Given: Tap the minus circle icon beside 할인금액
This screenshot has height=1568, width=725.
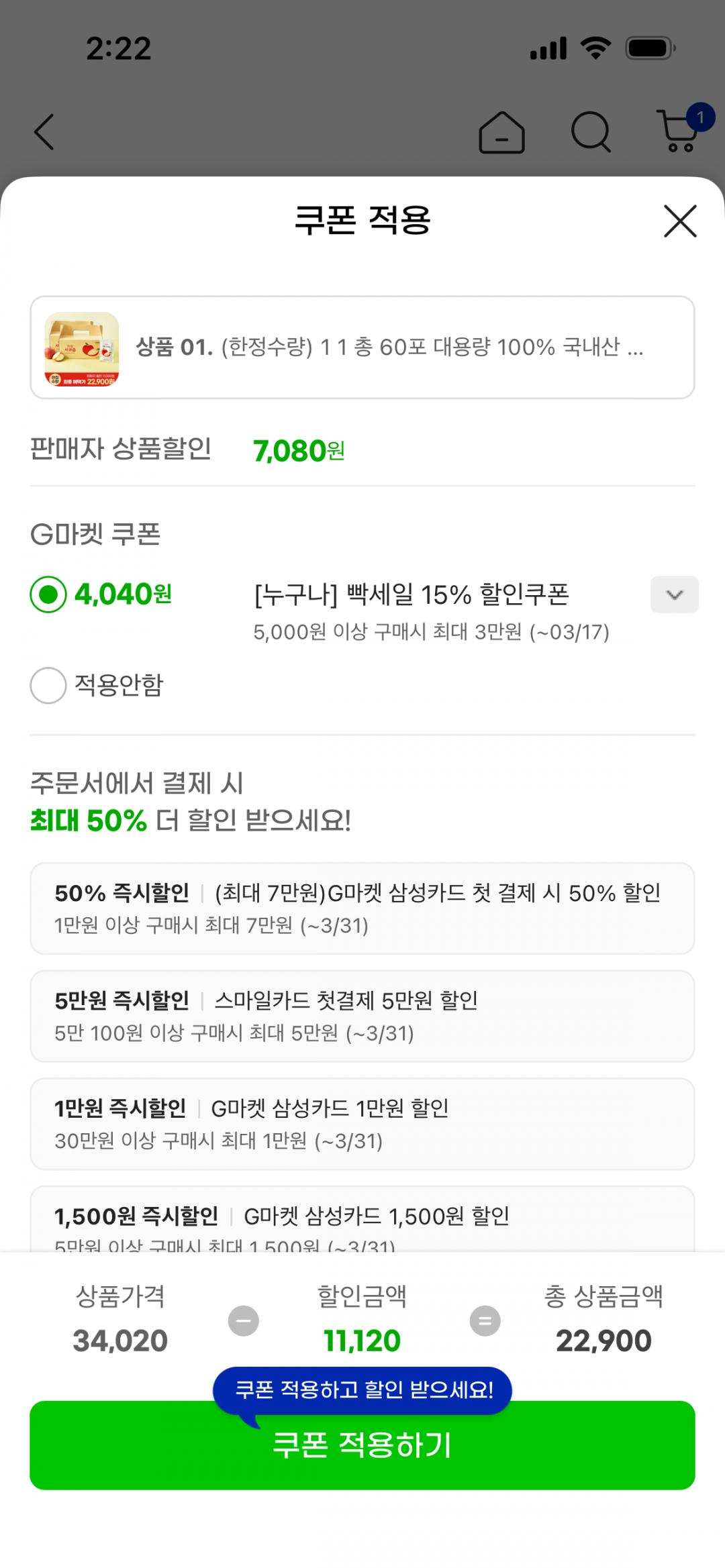Looking at the screenshot, I should click(244, 1320).
